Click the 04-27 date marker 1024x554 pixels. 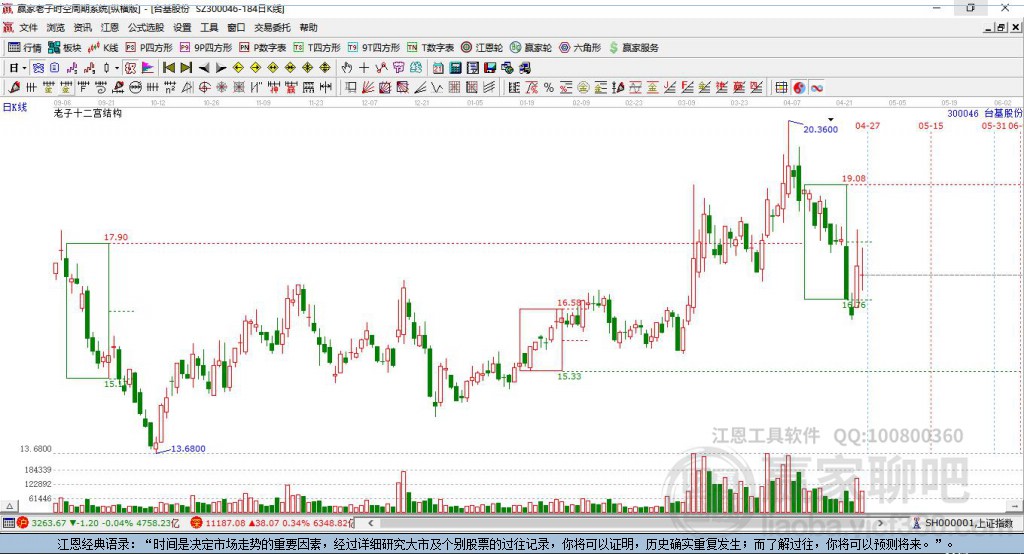coord(867,125)
